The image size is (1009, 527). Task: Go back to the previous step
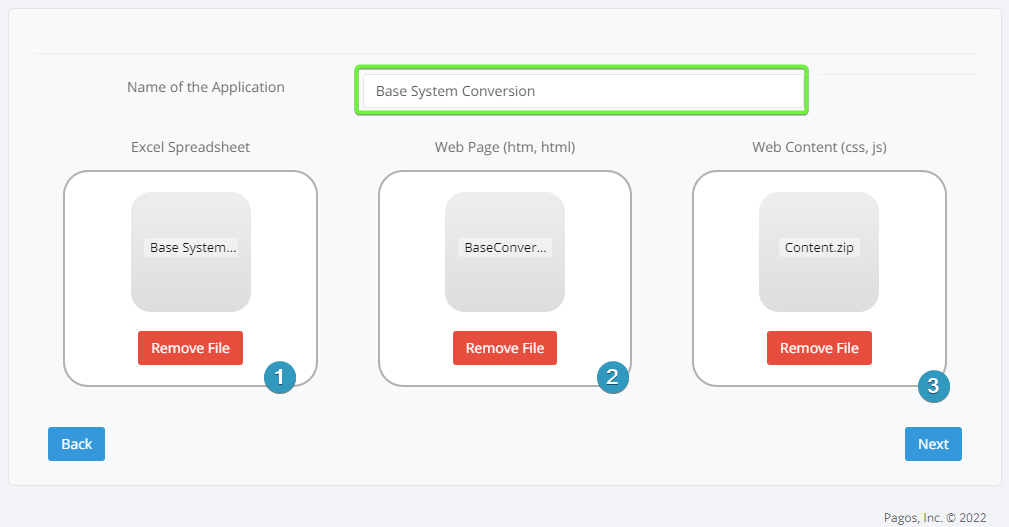coord(76,444)
